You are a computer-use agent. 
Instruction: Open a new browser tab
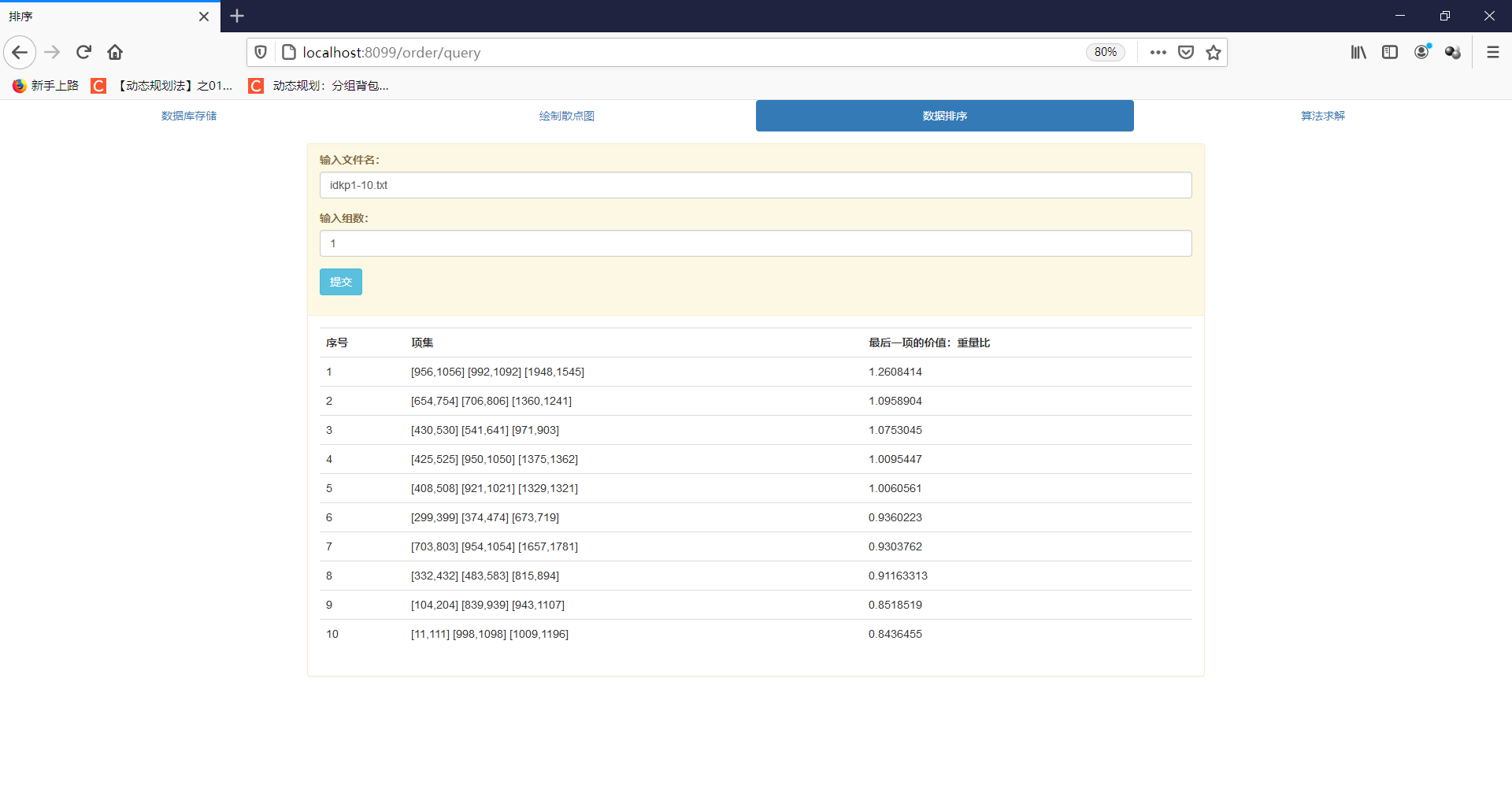237,16
